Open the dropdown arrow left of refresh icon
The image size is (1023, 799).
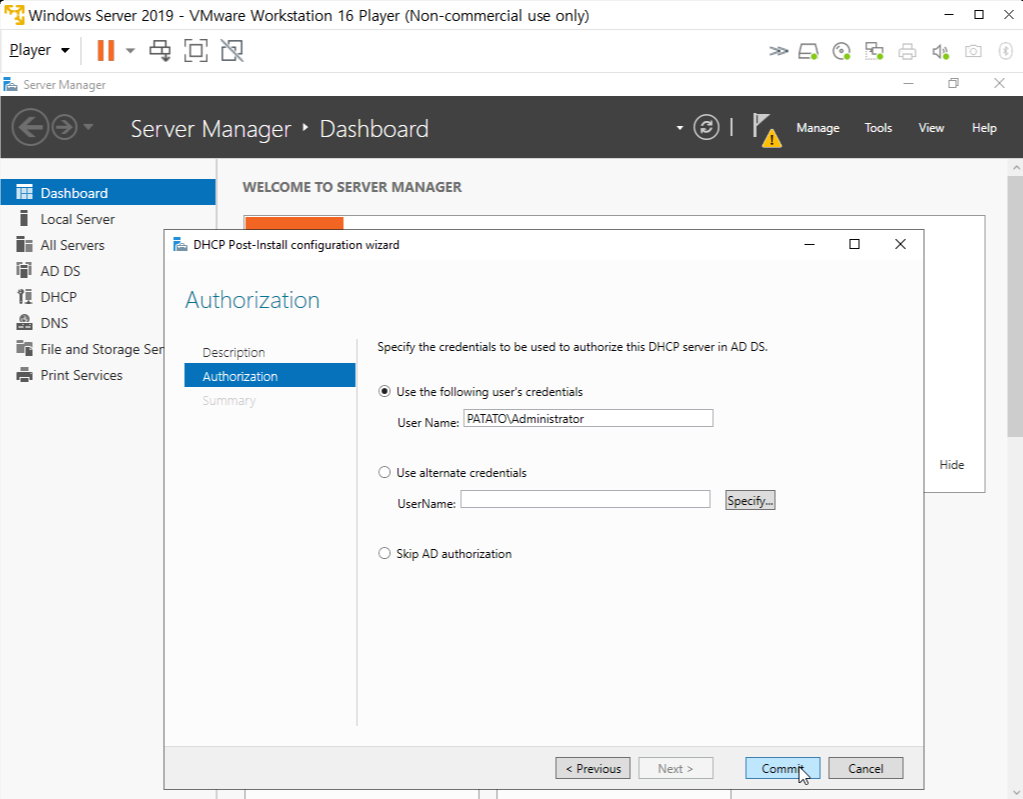(x=679, y=128)
